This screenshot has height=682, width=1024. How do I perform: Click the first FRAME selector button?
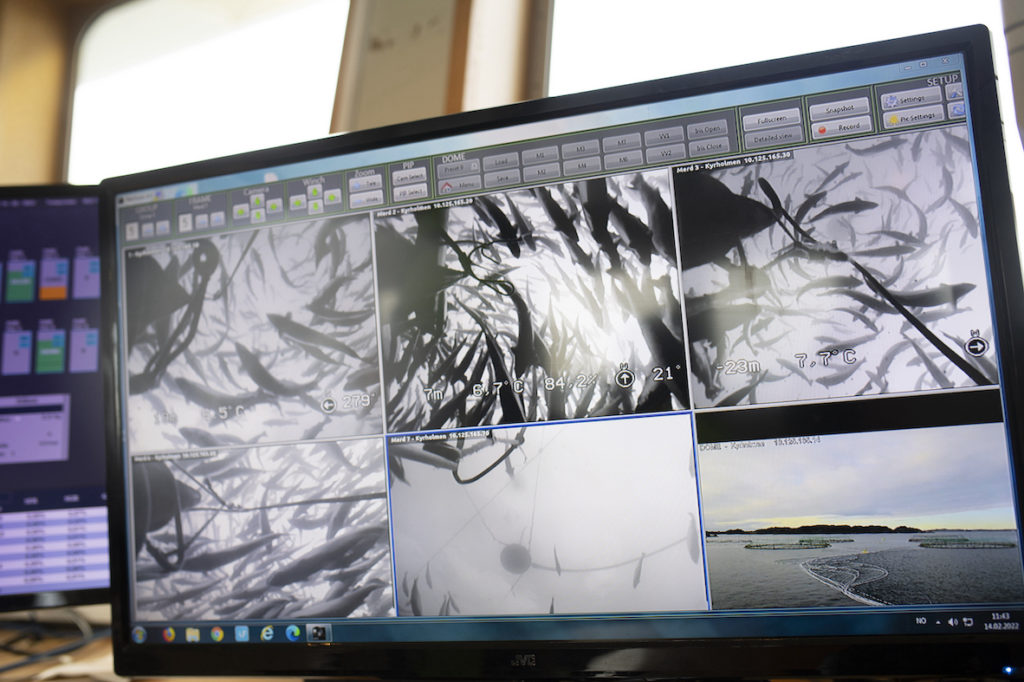(x=185, y=223)
